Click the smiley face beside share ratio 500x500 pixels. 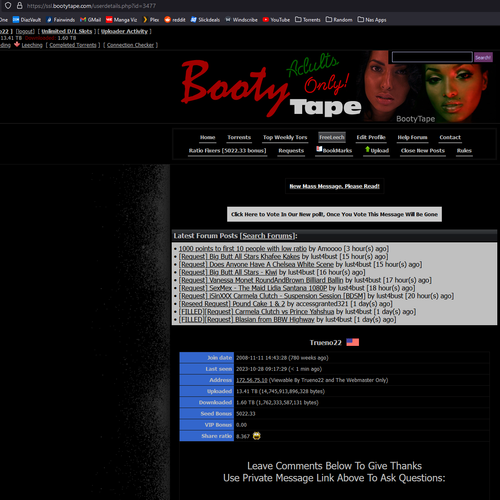(x=256, y=436)
